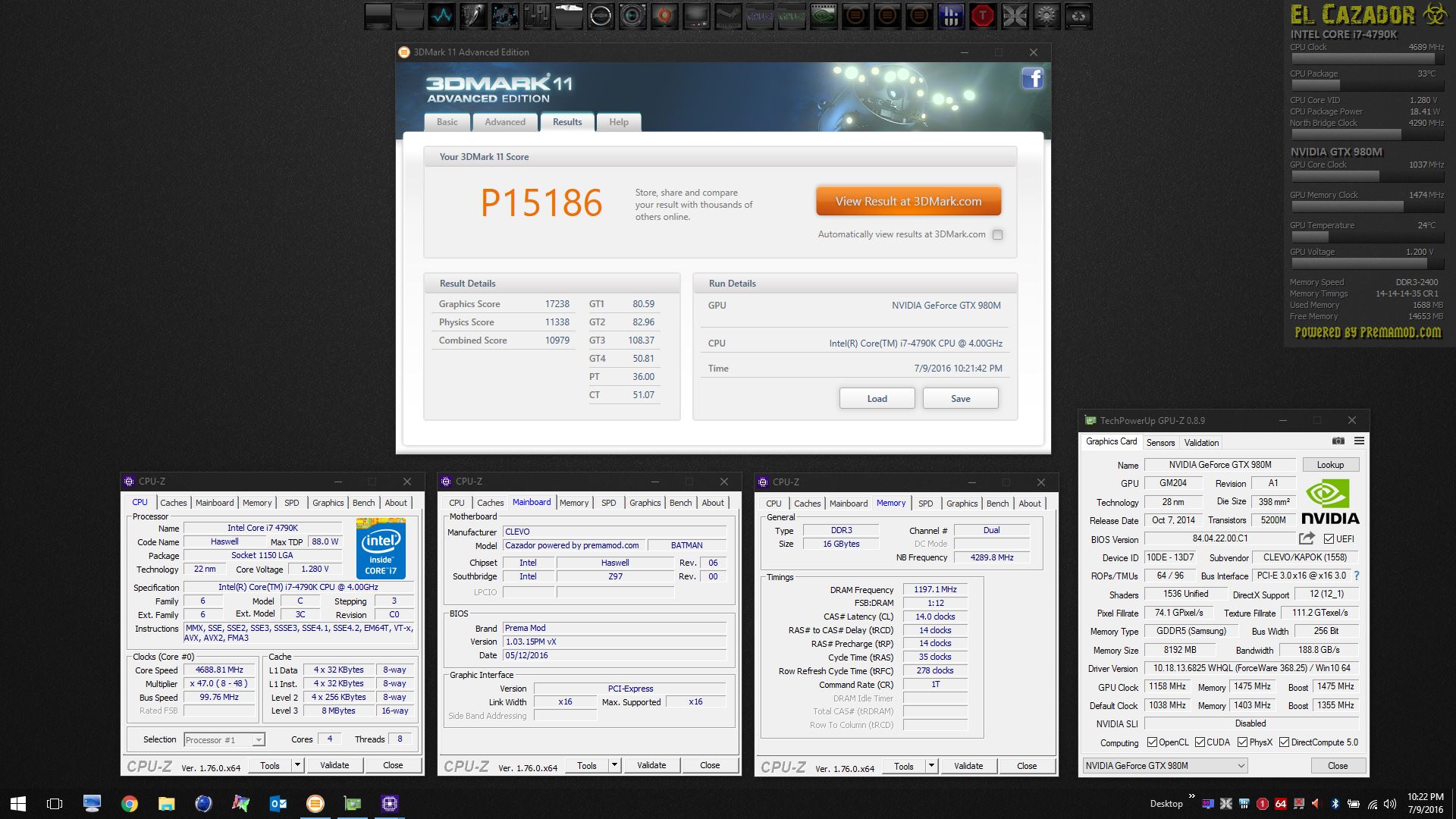
Task: Click Bluetooth icon in system tray
Action: coord(1335,804)
